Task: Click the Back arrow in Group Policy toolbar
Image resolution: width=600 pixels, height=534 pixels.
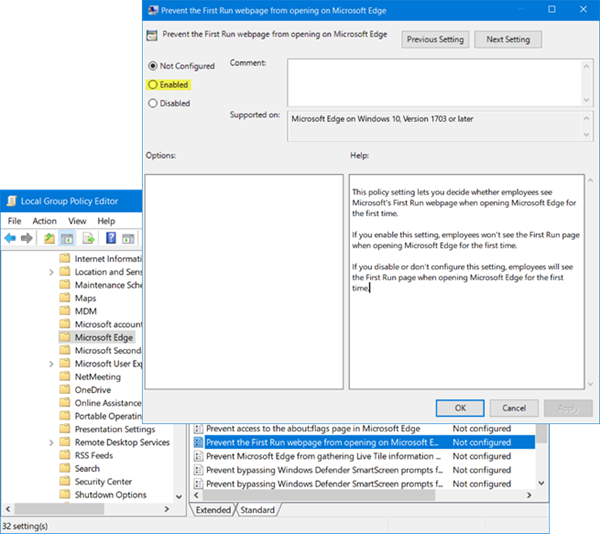Action: click(x=10, y=239)
